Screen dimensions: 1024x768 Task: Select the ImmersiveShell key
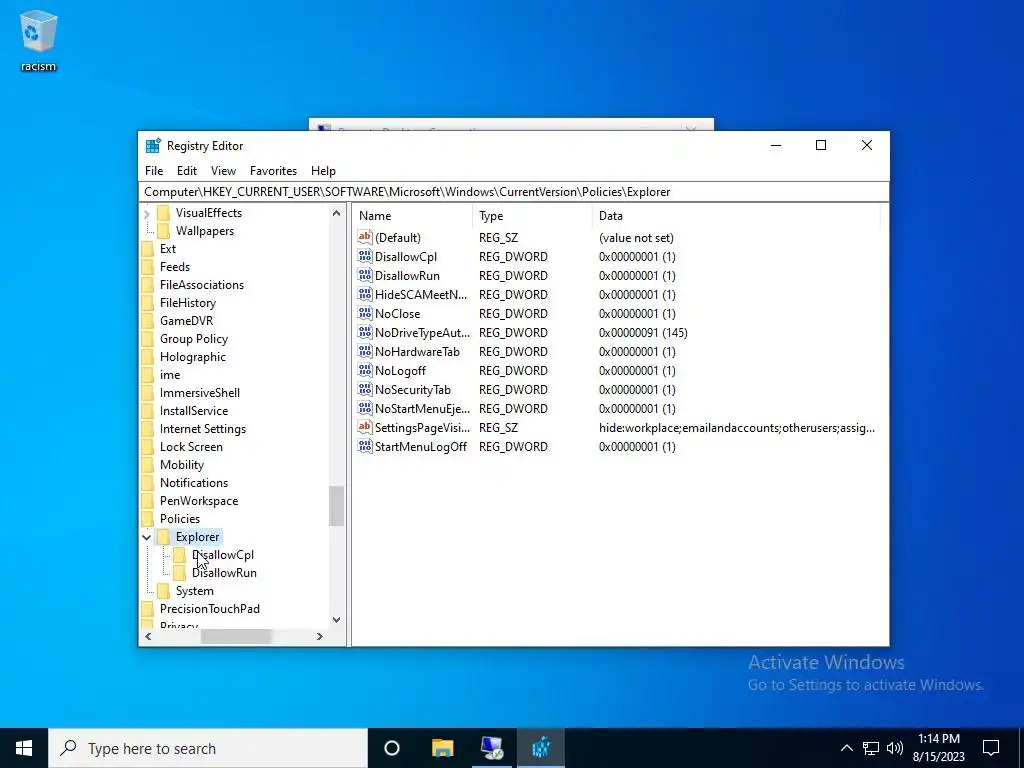pyautogui.click(x=200, y=393)
